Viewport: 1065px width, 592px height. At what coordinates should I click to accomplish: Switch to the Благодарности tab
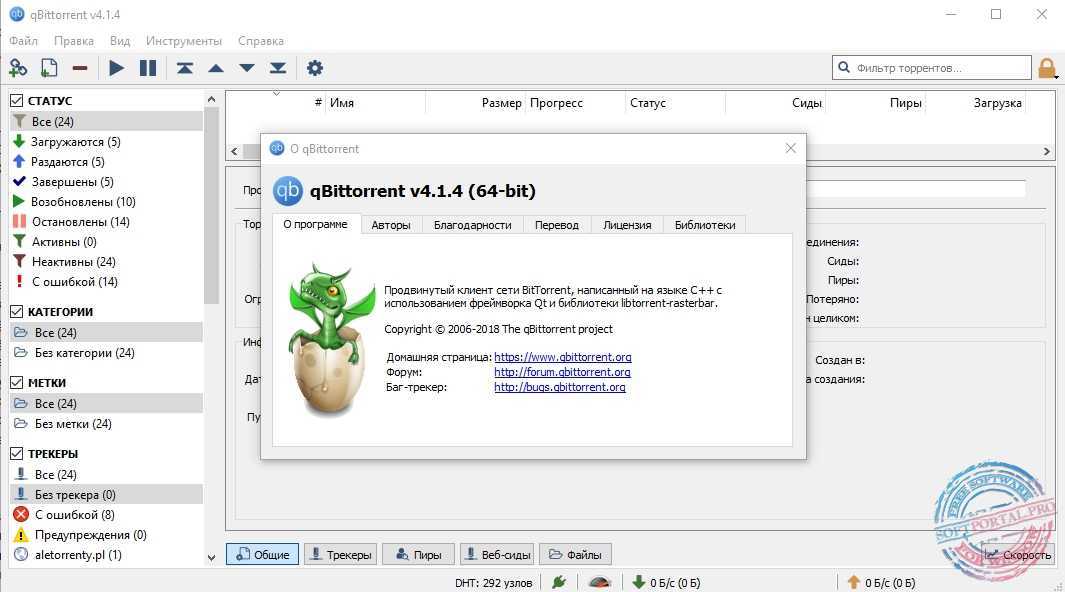[472, 225]
